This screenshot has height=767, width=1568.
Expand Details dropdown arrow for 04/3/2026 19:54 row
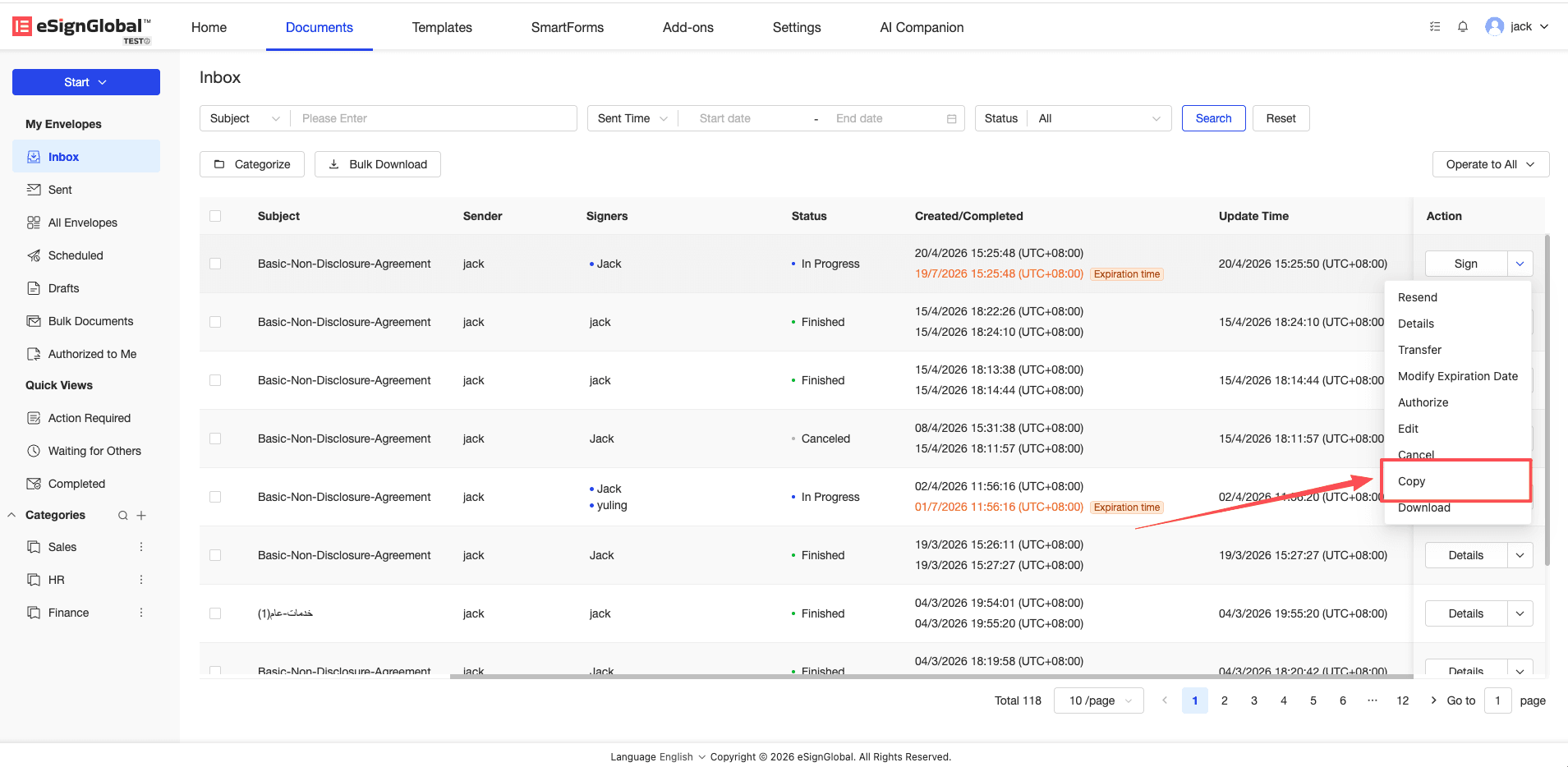[1520, 613]
